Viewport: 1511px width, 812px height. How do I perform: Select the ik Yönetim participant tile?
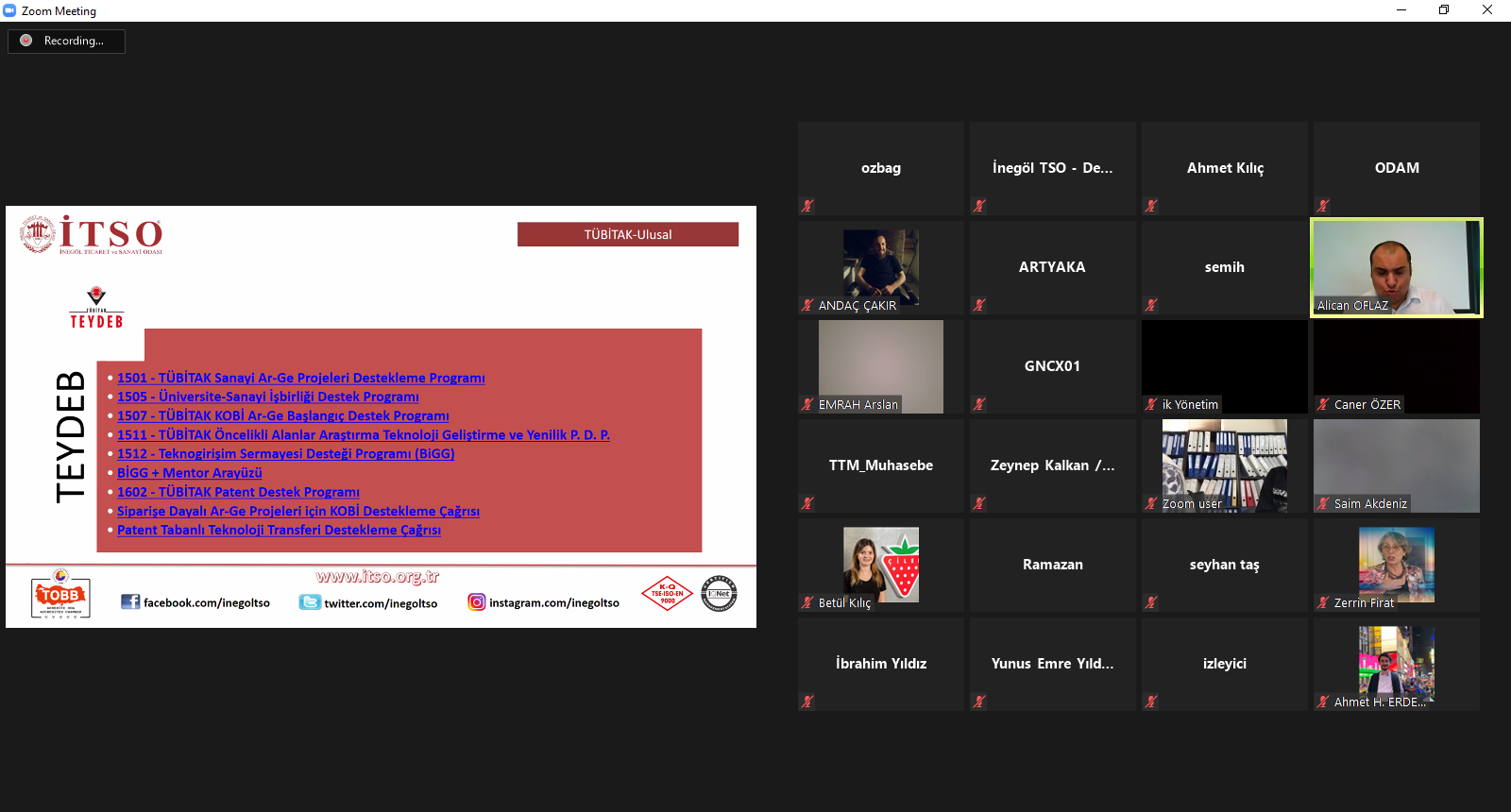pos(1225,366)
